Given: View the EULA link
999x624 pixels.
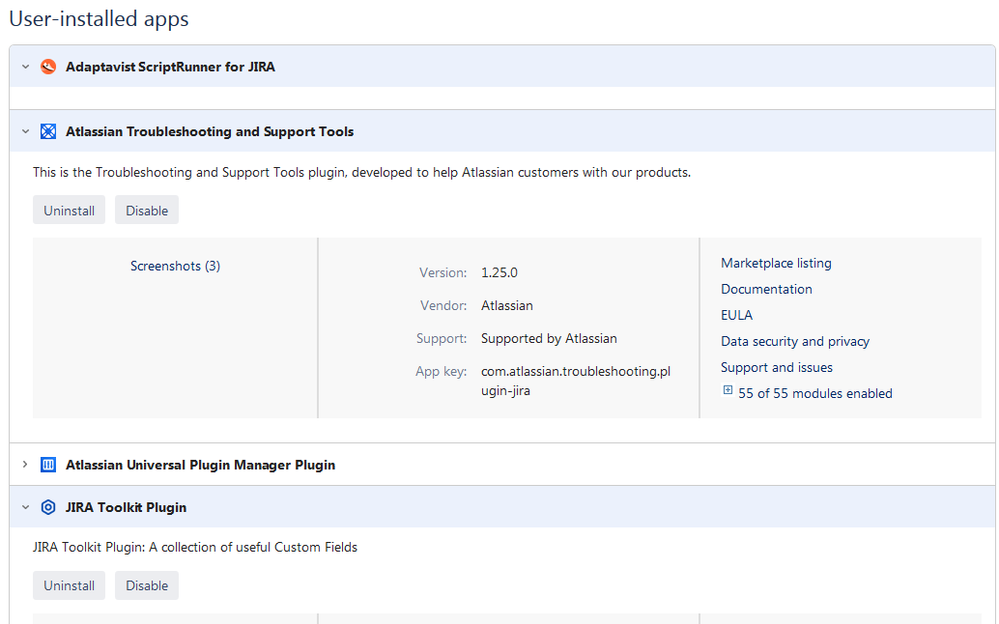Looking at the screenshot, I should coord(737,316).
